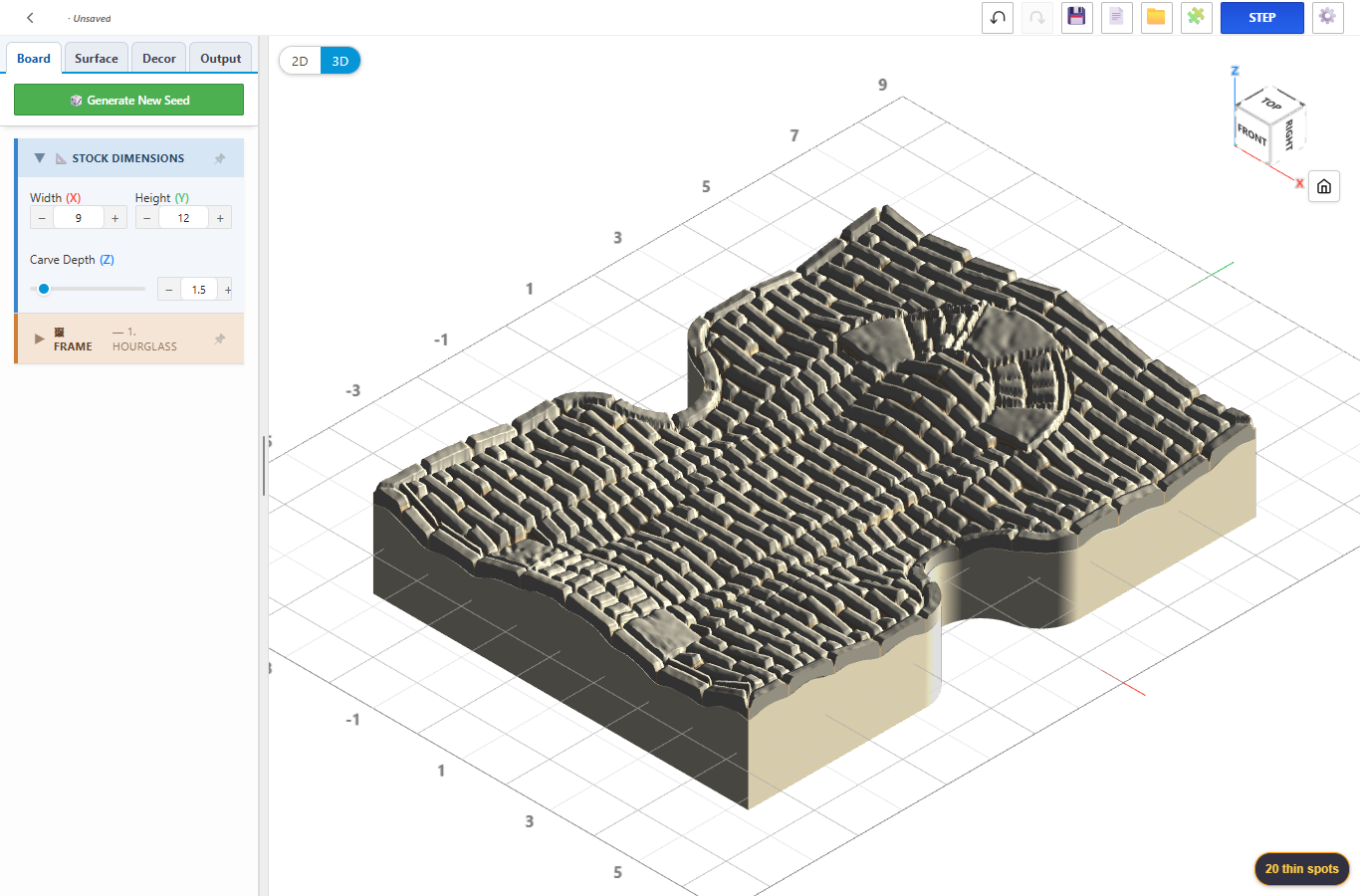Export using the STEP button

coord(1262,18)
